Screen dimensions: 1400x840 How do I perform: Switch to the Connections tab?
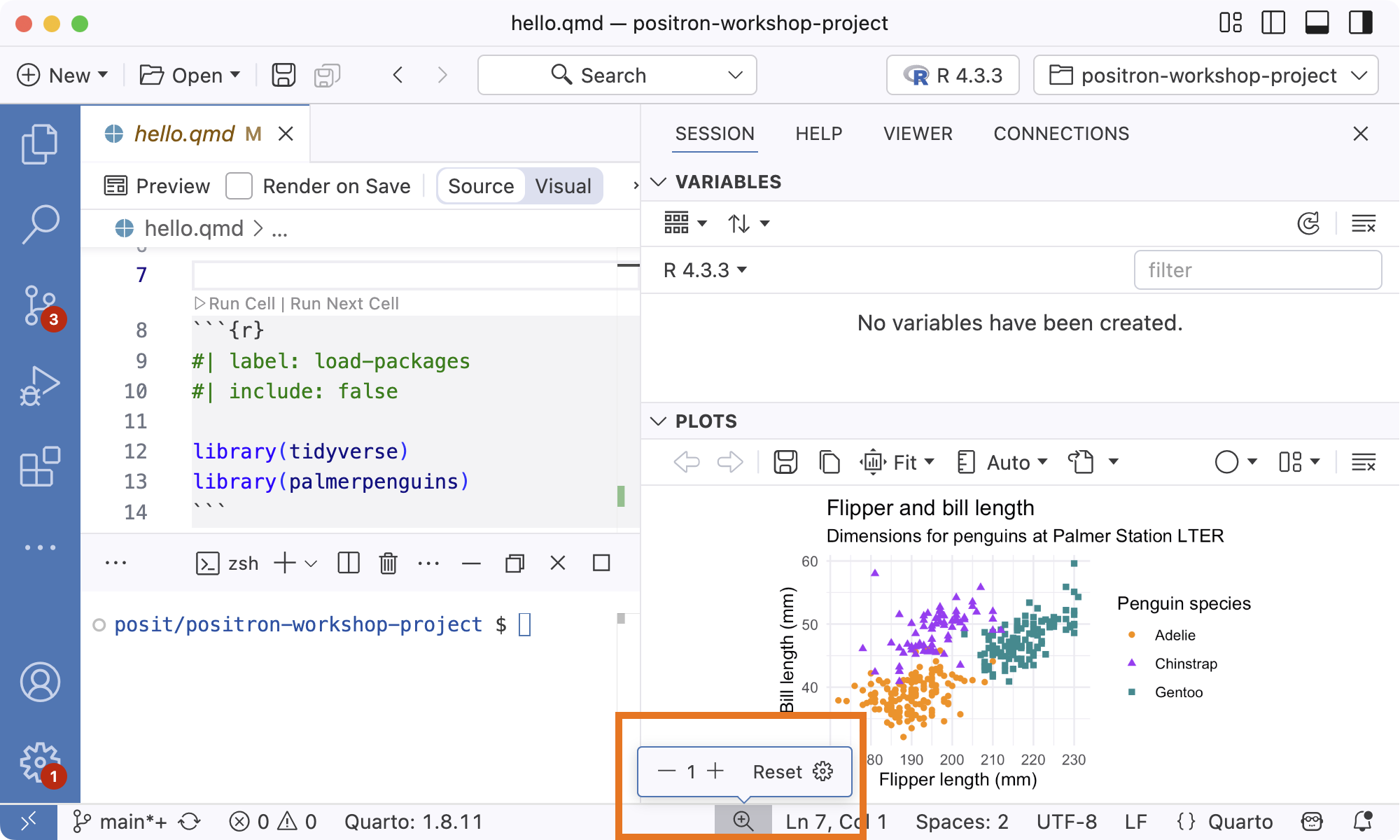pyautogui.click(x=1061, y=134)
